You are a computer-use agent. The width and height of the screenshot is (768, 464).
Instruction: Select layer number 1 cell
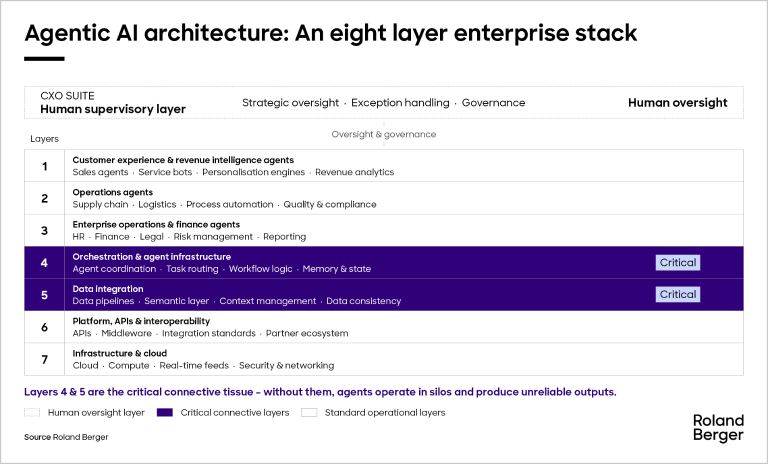coord(44,166)
